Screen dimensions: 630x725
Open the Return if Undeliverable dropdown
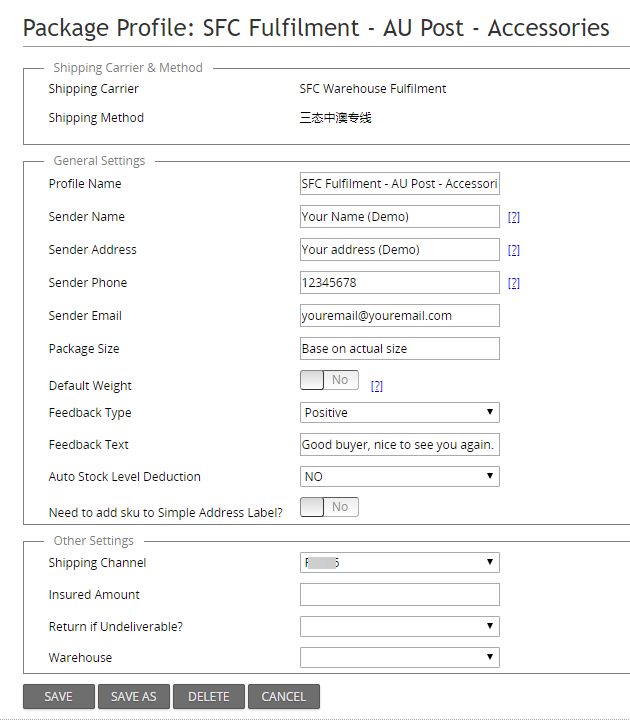[400, 627]
